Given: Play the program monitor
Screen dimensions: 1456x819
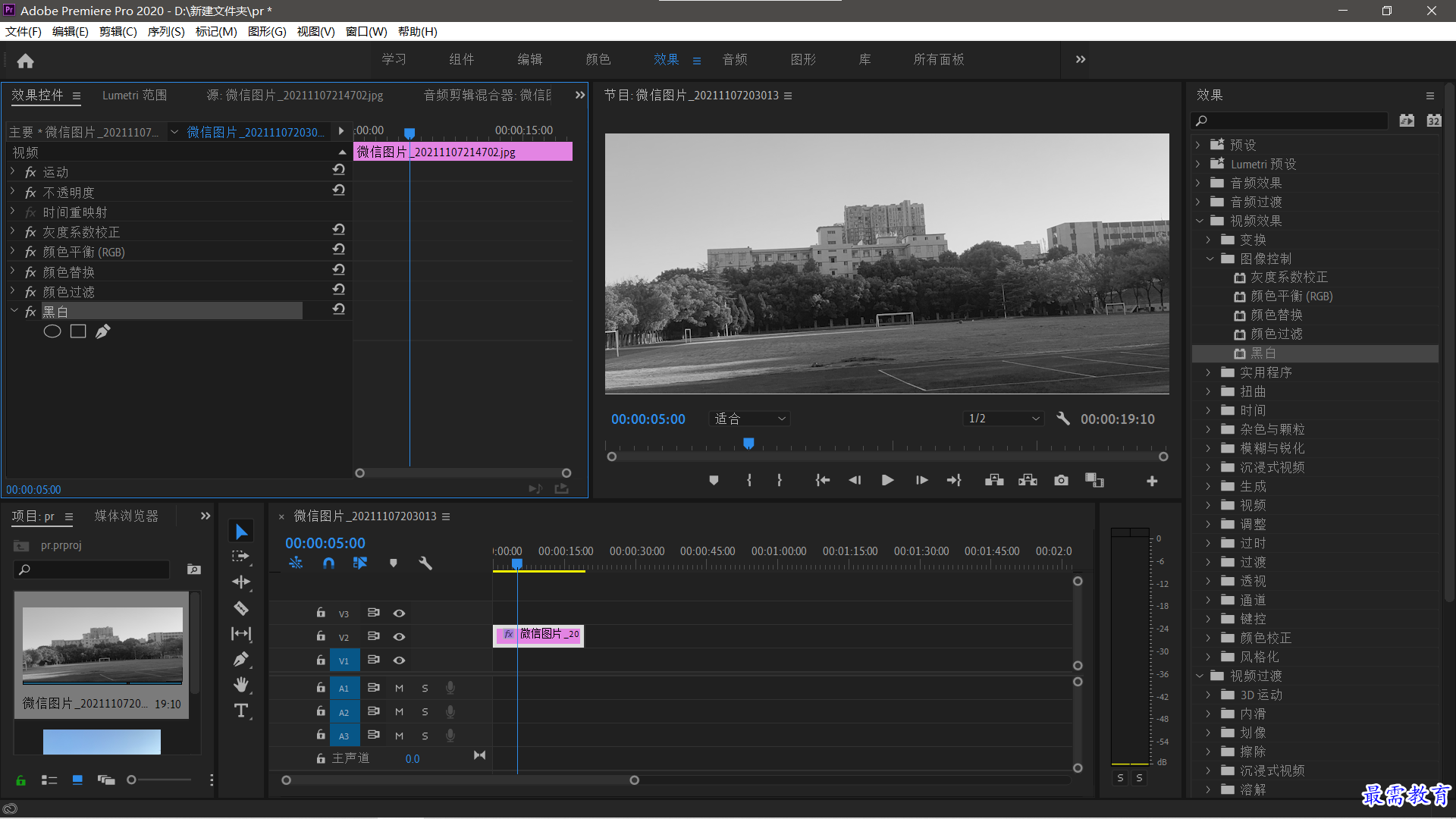Looking at the screenshot, I should 887,481.
